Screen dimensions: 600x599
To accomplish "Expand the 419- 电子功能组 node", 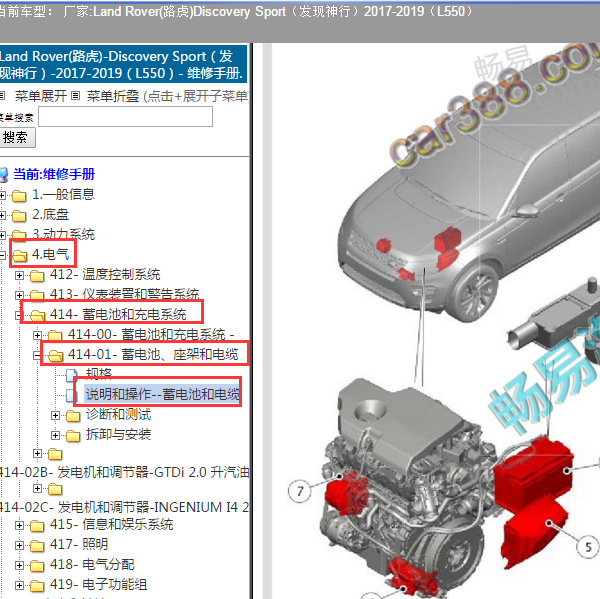I will pos(19,585).
